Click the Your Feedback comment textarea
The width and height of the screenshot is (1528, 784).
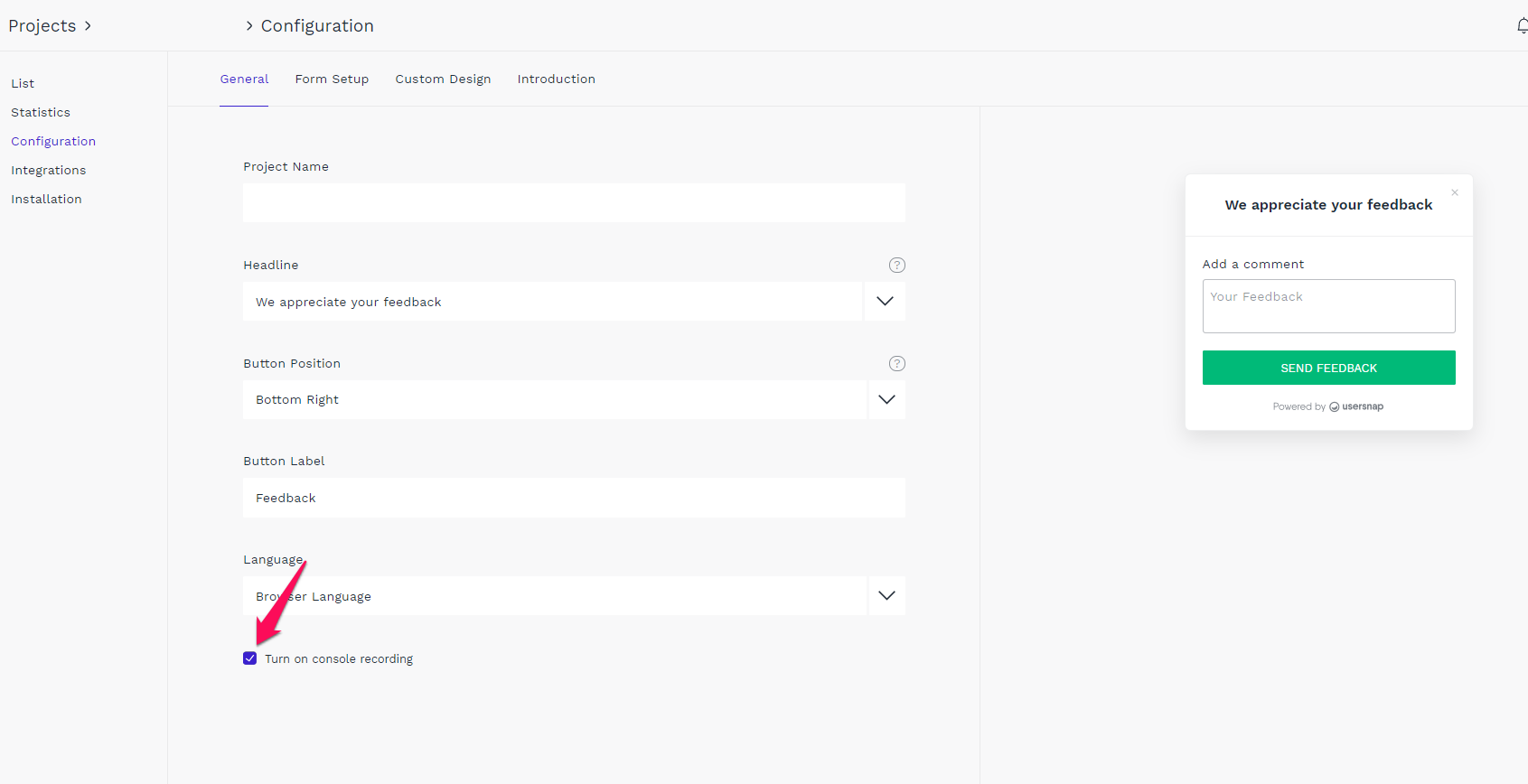pos(1328,306)
